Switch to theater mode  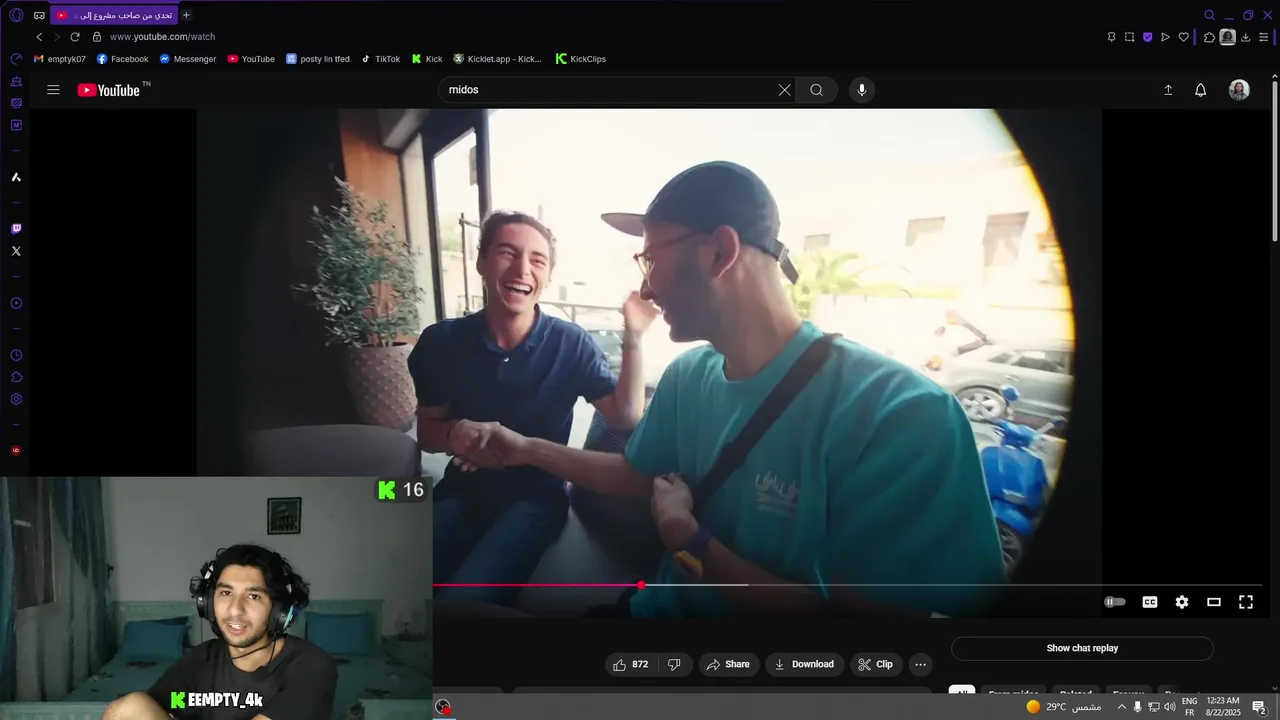click(x=1214, y=602)
